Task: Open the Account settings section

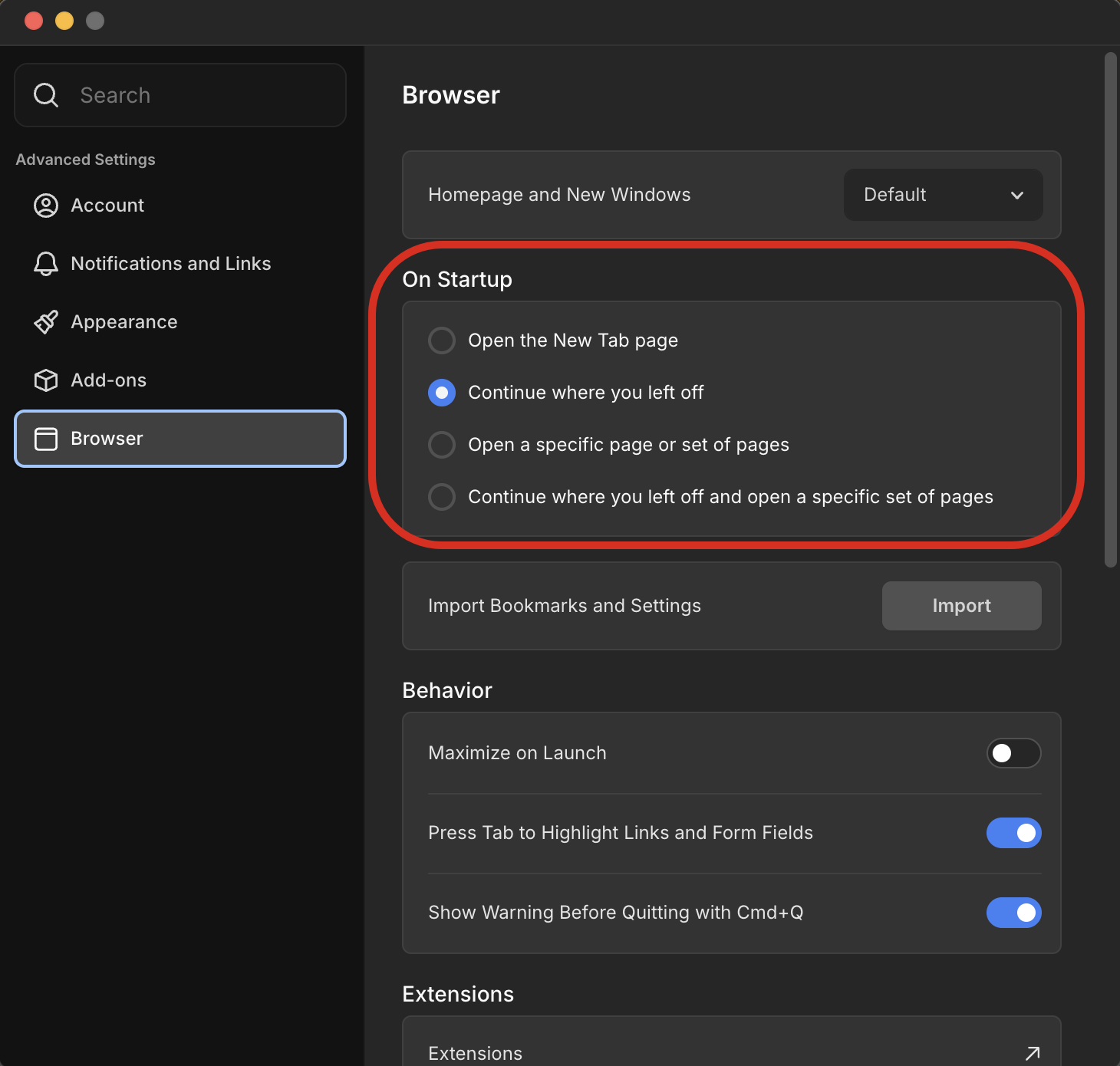Action: 180,206
